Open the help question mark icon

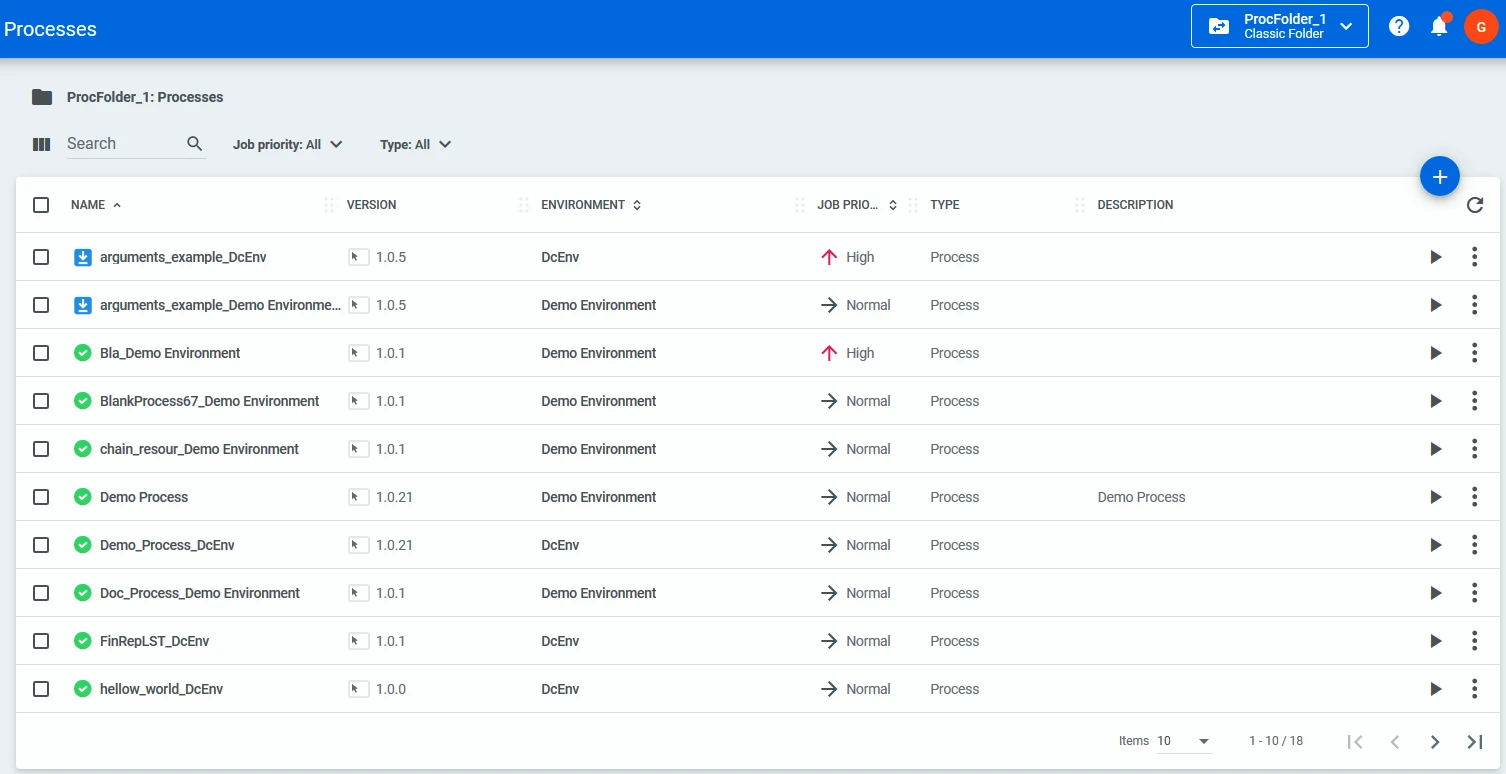(1399, 26)
